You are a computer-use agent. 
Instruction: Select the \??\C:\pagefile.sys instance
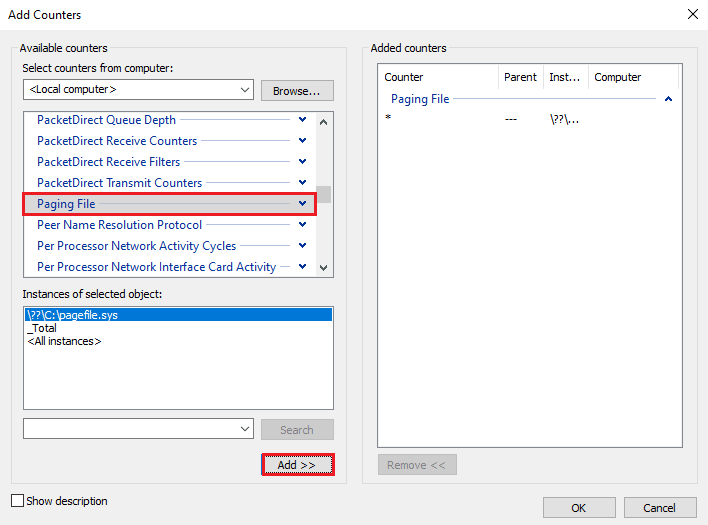(x=178, y=315)
